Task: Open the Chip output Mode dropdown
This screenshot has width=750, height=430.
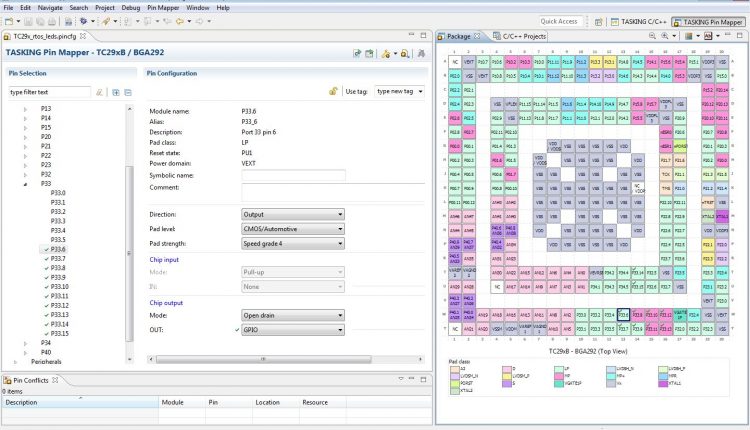Action: (293, 315)
